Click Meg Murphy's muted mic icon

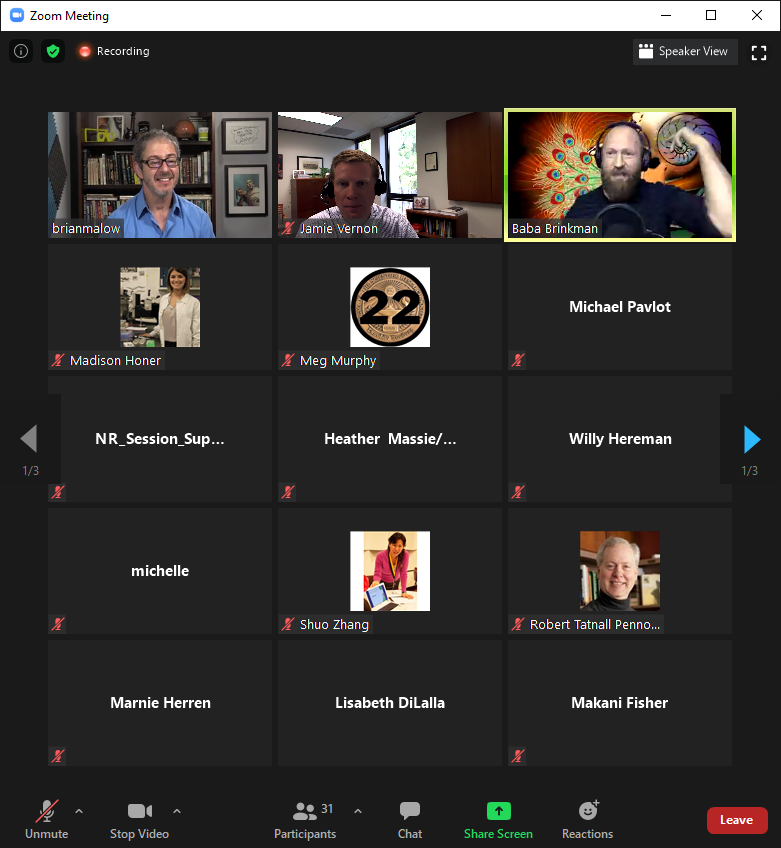click(x=288, y=360)
